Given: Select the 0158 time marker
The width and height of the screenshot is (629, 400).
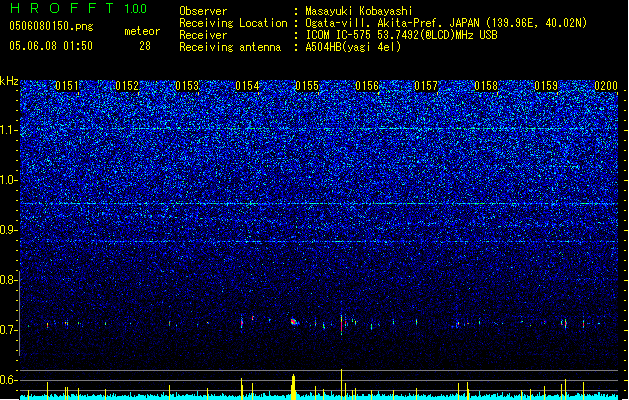Looking at the screenshot, I should tap(486, 86).
